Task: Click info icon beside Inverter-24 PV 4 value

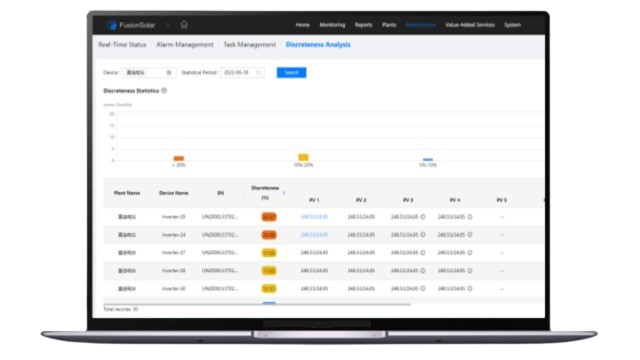Action: coord(470,235)
